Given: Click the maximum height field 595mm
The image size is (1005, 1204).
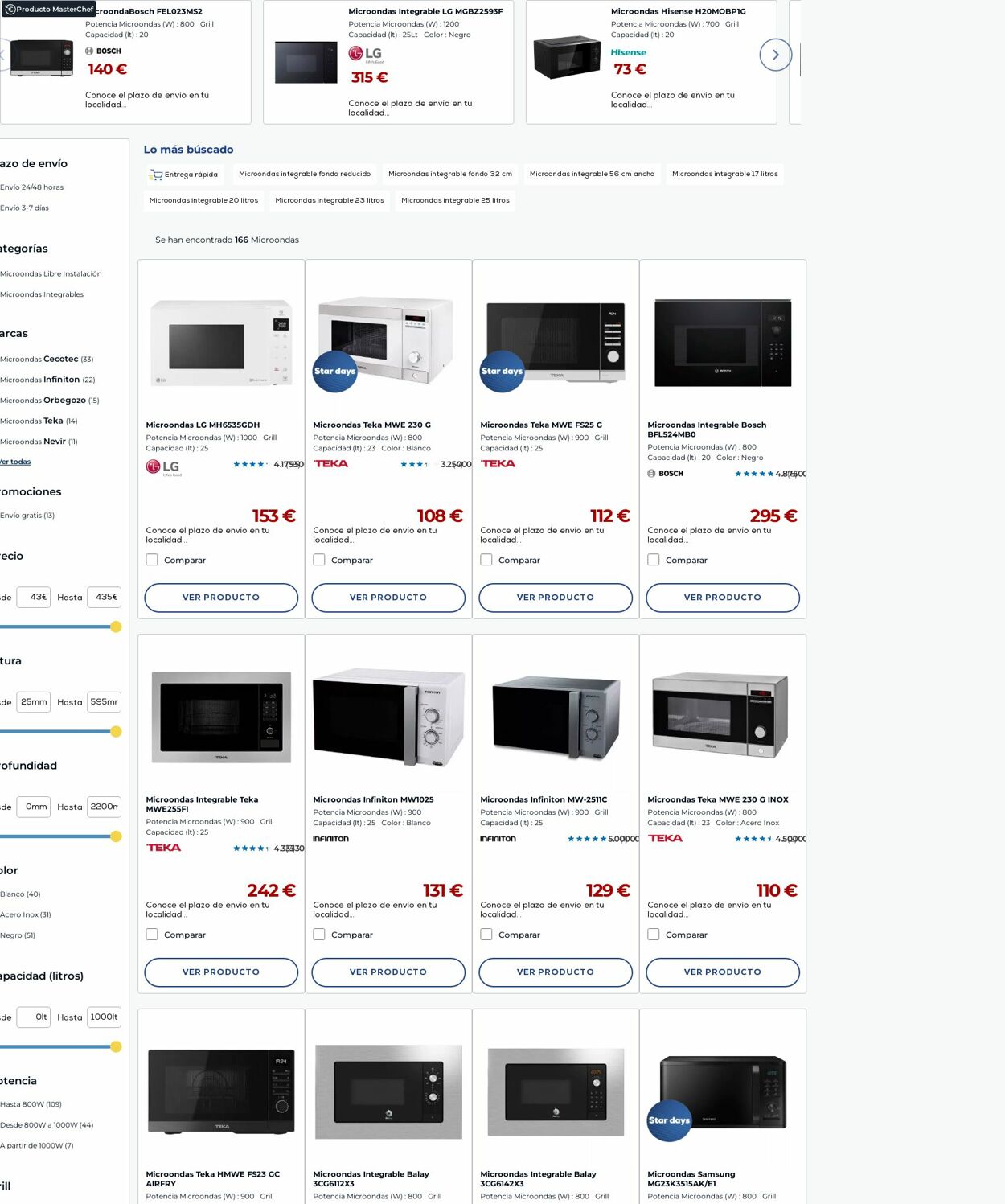Looking at the screenshot, I should point(104,702).
